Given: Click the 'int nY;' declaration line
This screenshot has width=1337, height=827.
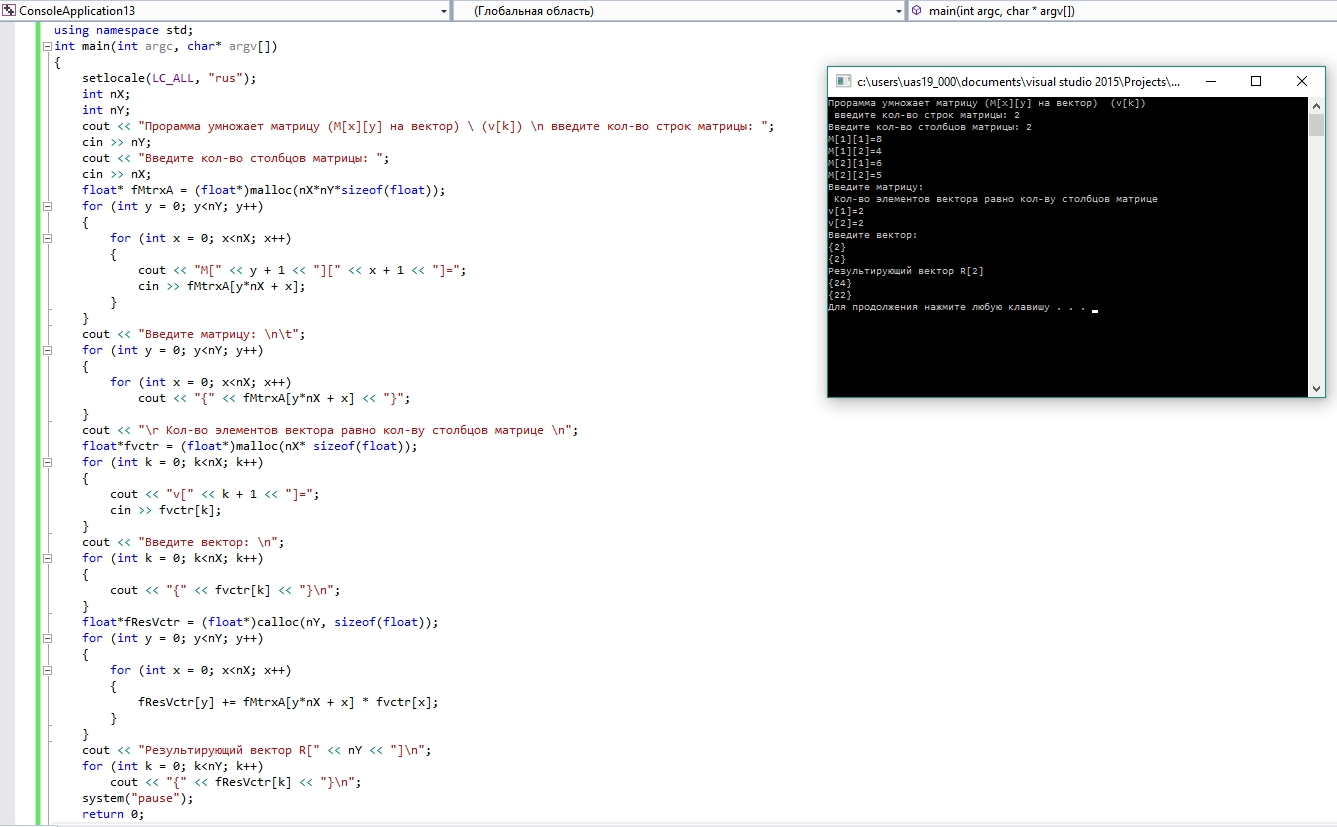Looking at the screenshot, I should [107, 110].
